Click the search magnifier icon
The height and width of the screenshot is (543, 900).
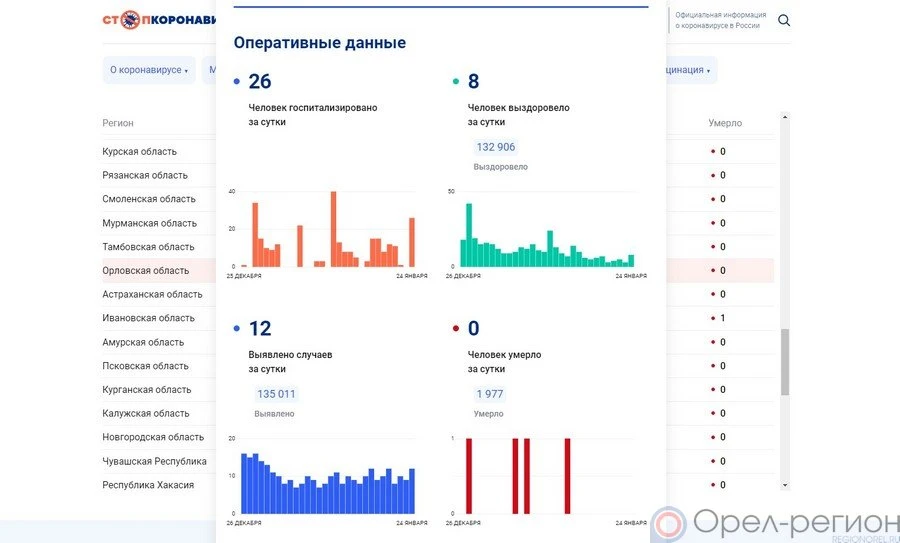pos(784,20)
